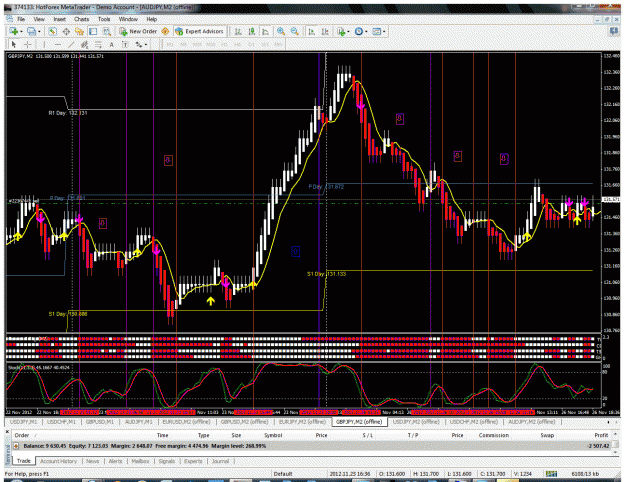Click chart tabs scroll arrows at right
This screenshot has width=625, height=482.
[x=611, y=422]
